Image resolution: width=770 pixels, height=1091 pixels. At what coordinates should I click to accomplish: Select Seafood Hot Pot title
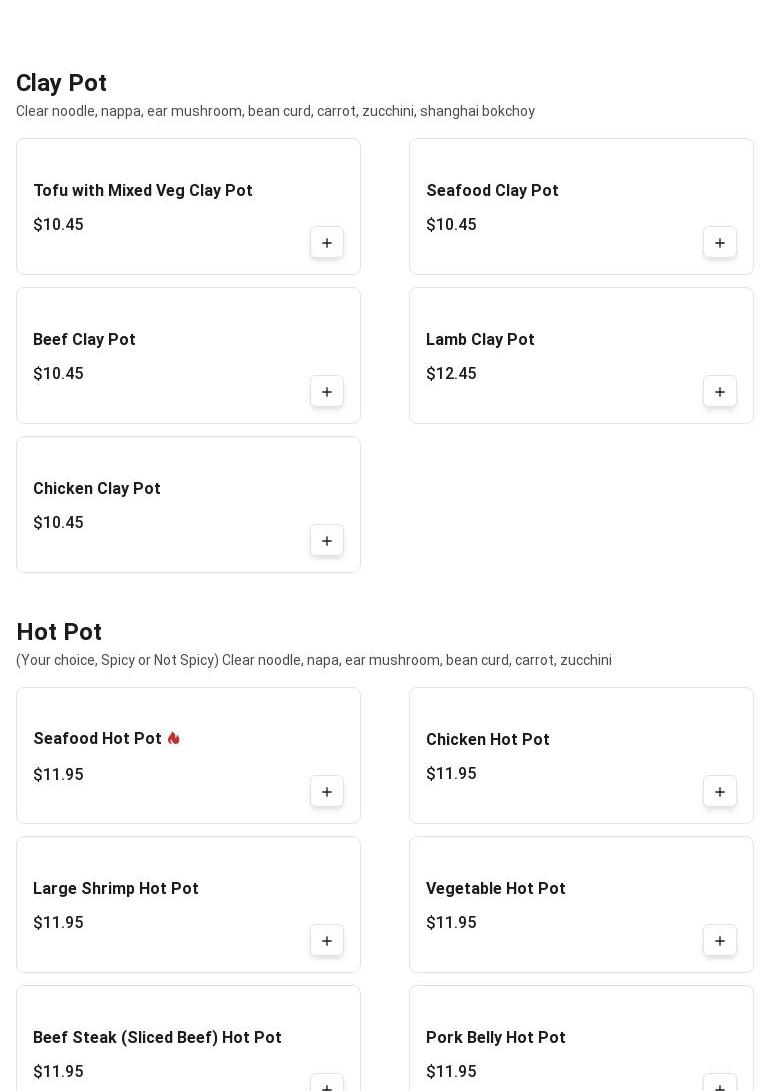tap(97, 739)
